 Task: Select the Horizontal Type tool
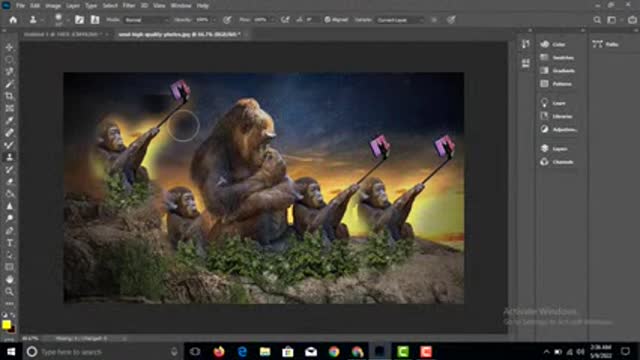(9, 243)
